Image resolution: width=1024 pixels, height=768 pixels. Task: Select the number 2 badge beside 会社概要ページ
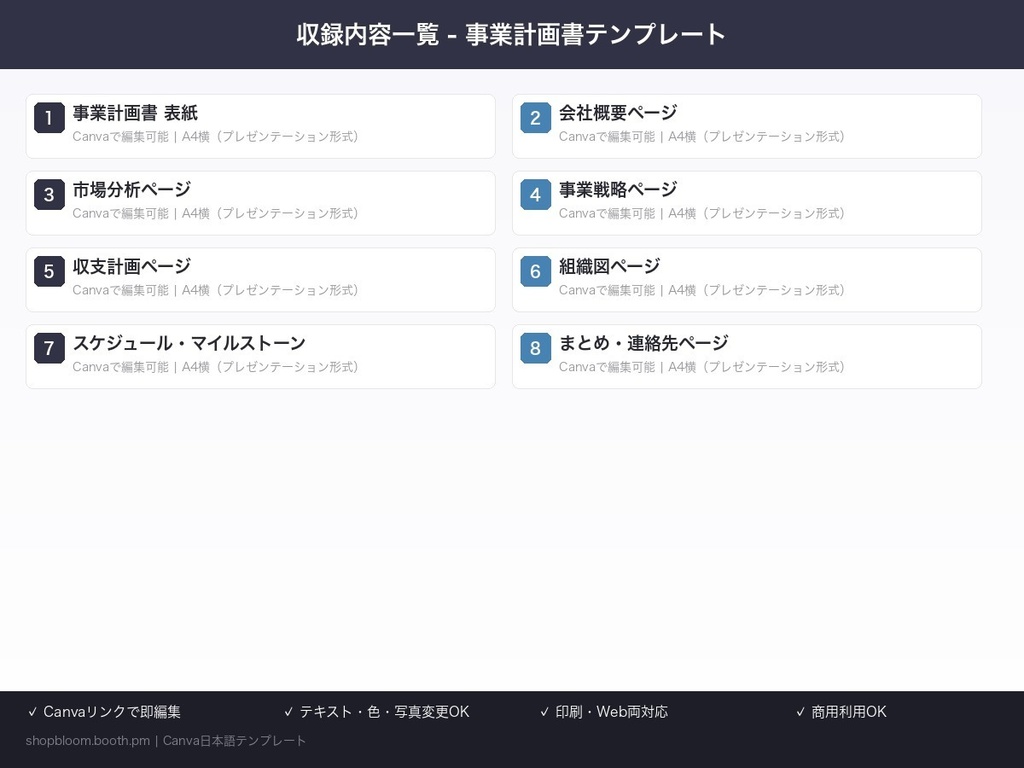[535, 118]
